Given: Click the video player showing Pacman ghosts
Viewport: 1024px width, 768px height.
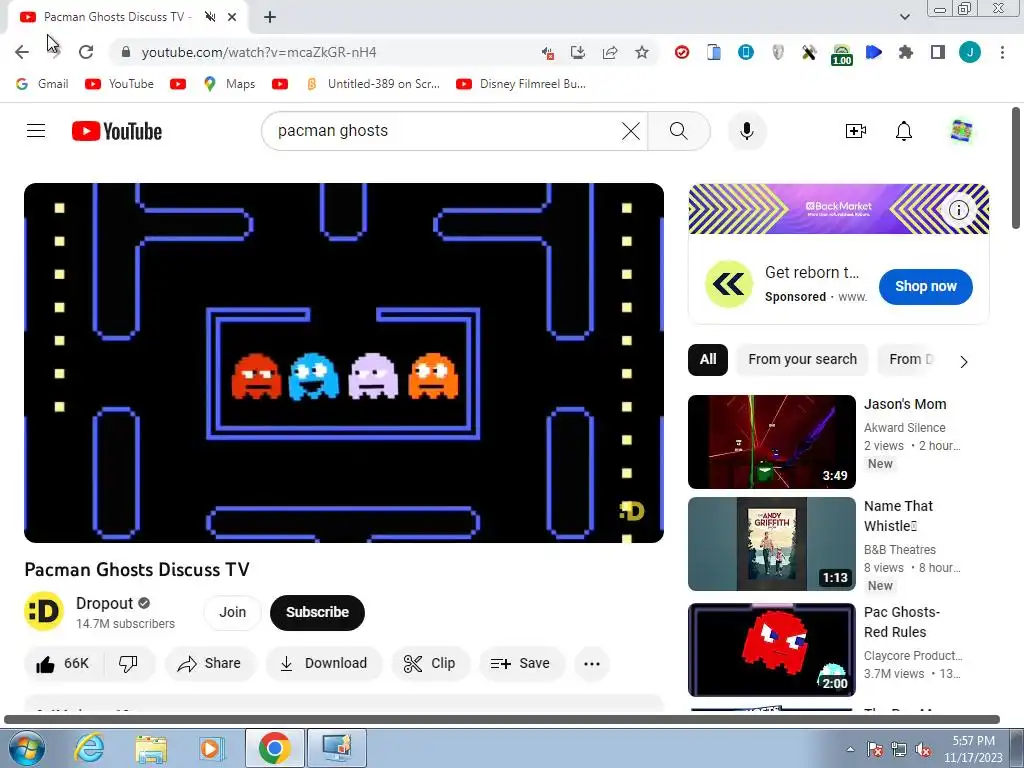Looking at the screenshot, I should tap(344, 363).
